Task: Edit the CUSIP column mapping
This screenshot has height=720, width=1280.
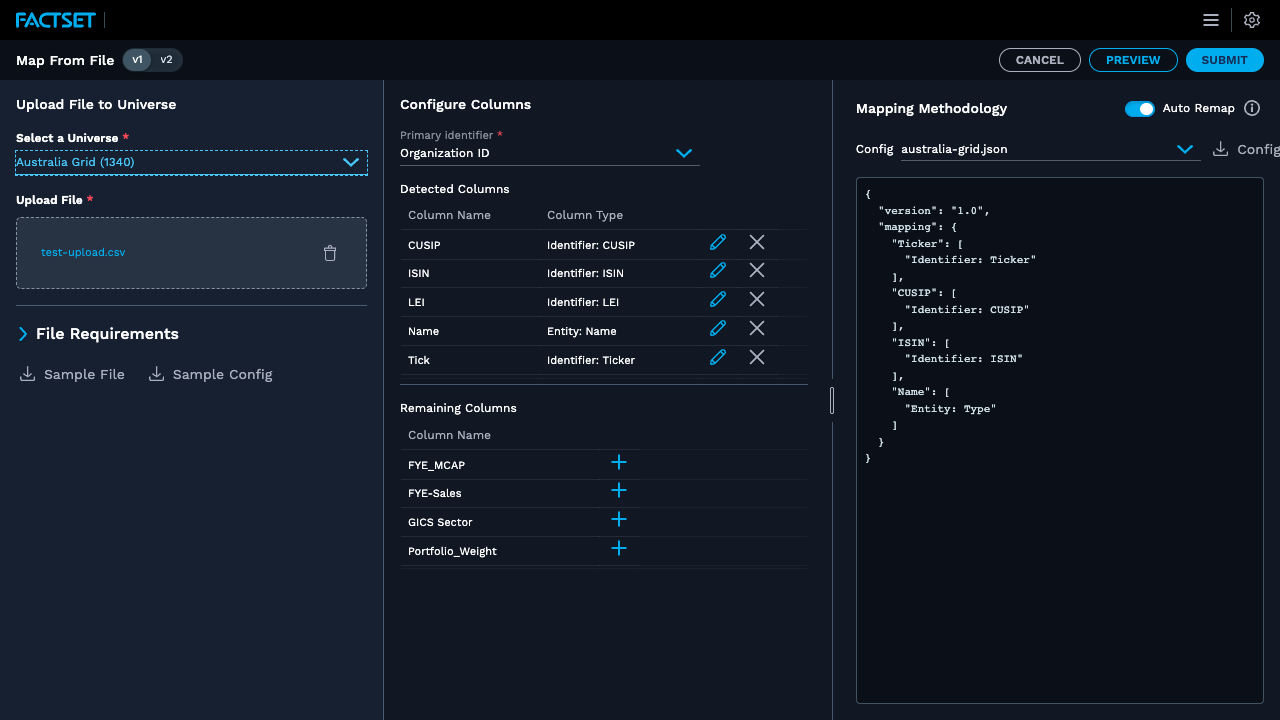Action: [717, 242]
